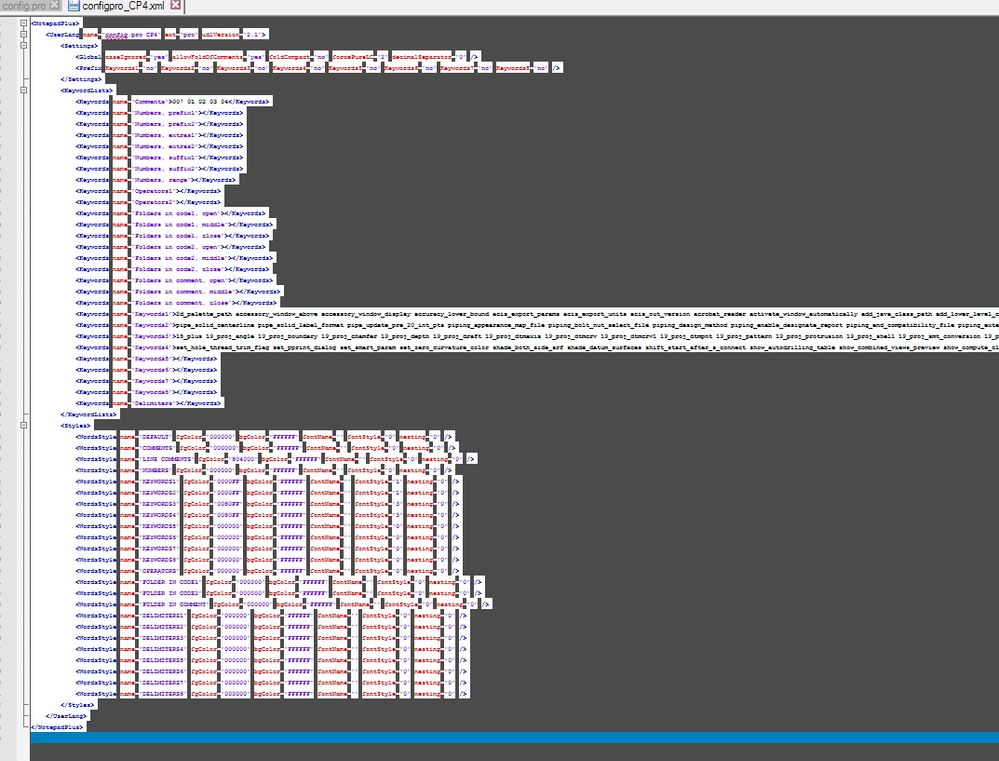999x761 pixels.
Task: Click the 'Keywords3' keyword list line
Action: click(537, 336)
